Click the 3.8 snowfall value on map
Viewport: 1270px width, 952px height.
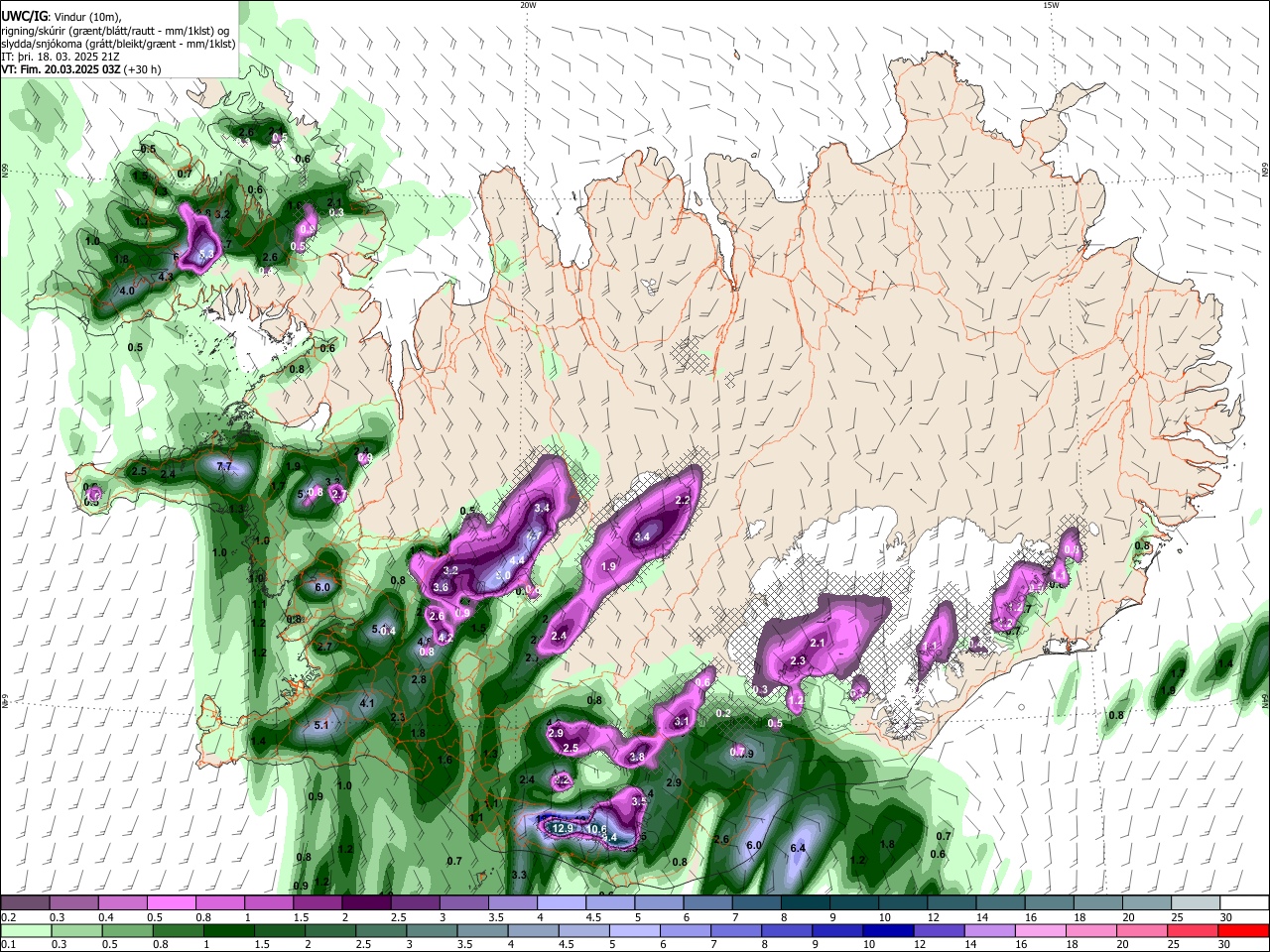637,757
